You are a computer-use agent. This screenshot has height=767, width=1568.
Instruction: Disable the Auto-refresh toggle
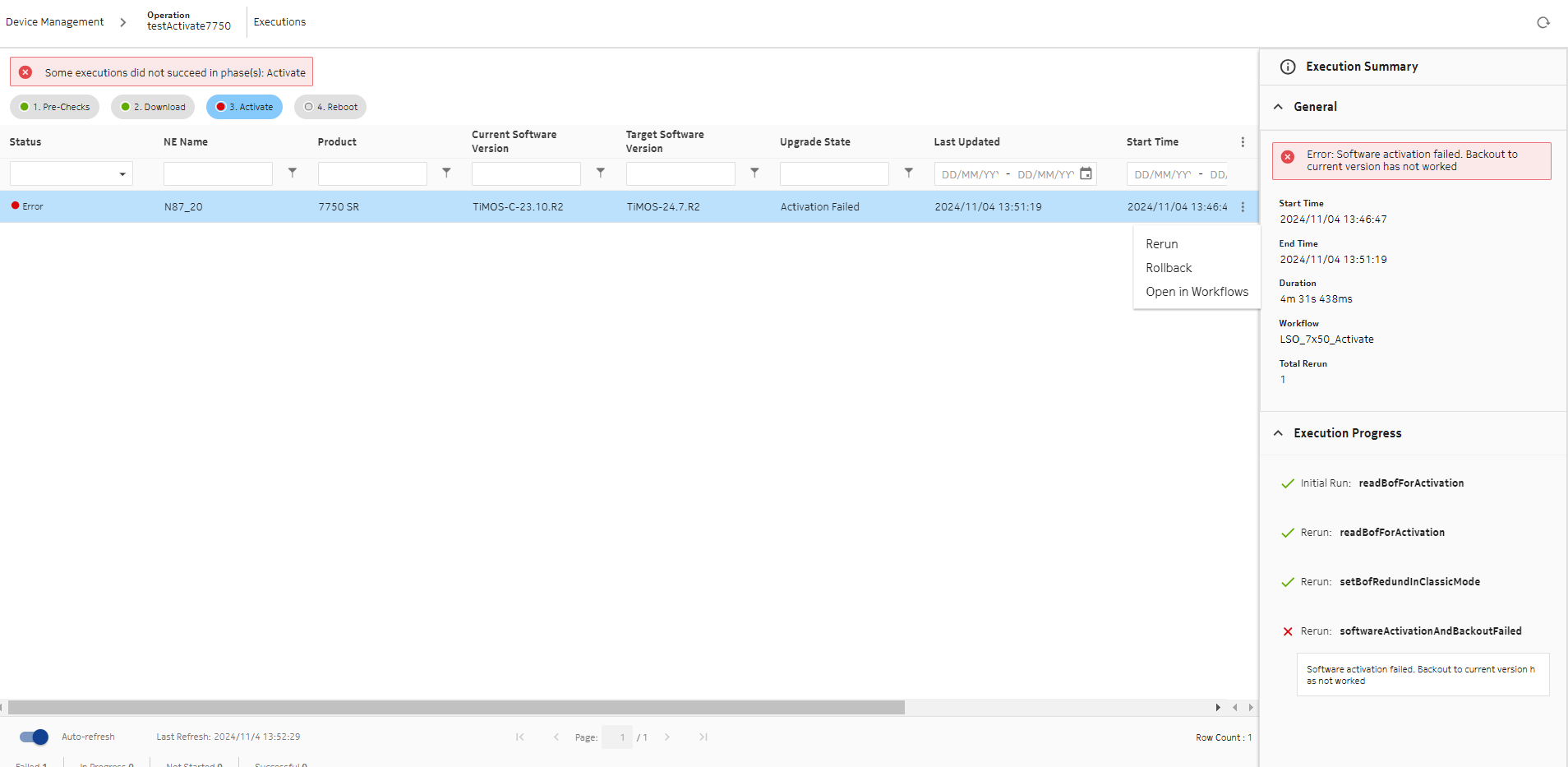(x=34, y=737)
